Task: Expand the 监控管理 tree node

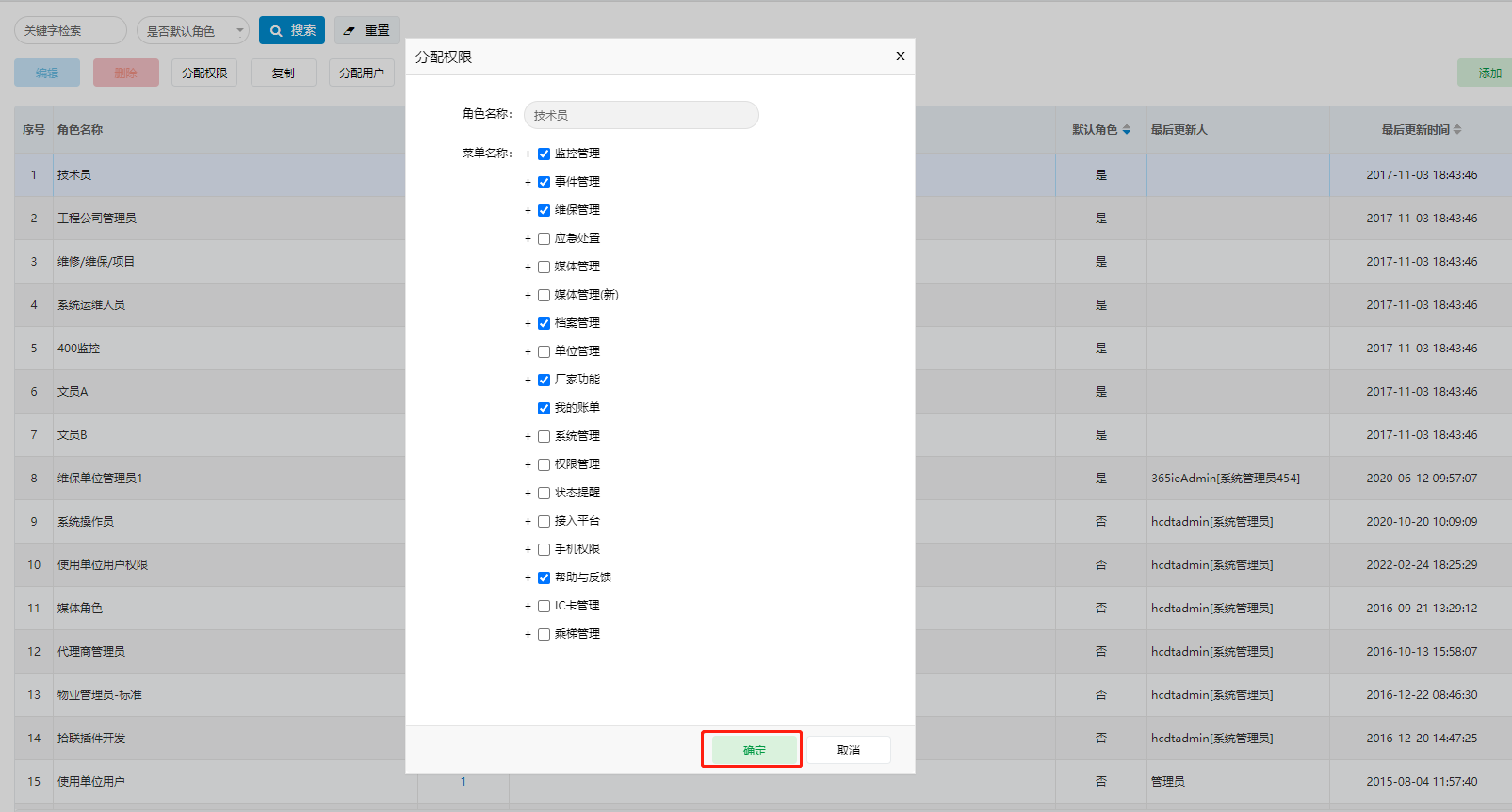Action: pos(528,154)
